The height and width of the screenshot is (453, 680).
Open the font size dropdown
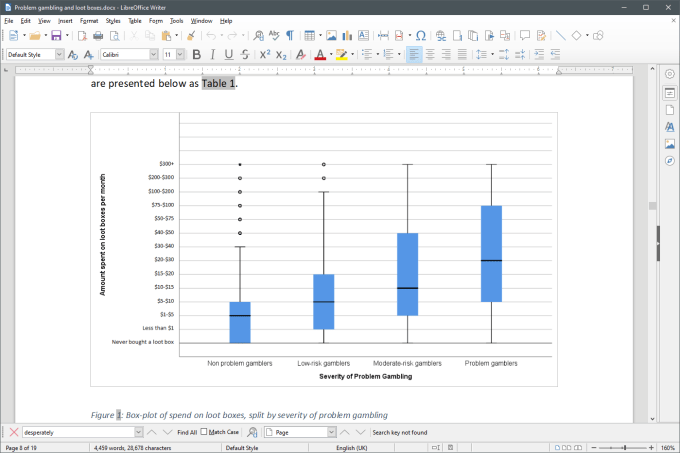[x=181, y=54]
